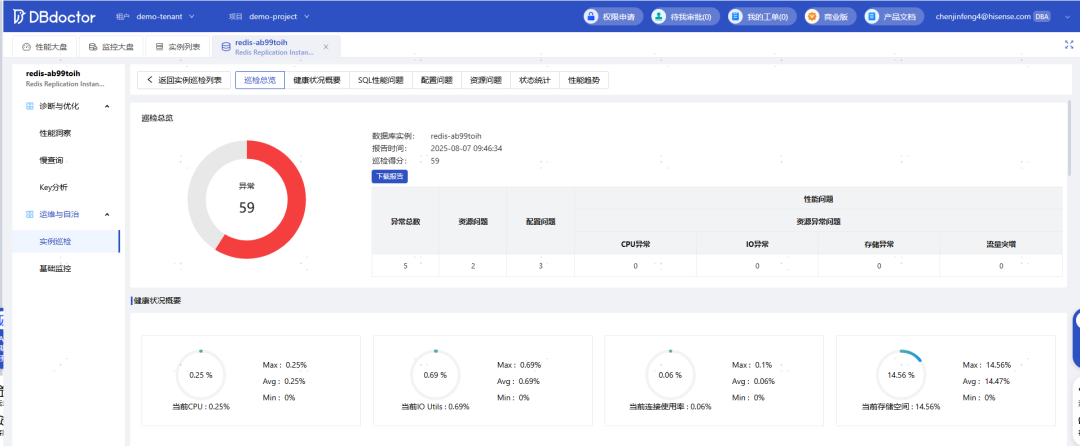Open 我的工单(0) tickets
This screenshot has width=1080, height=446.
click(x=762, y=17)
